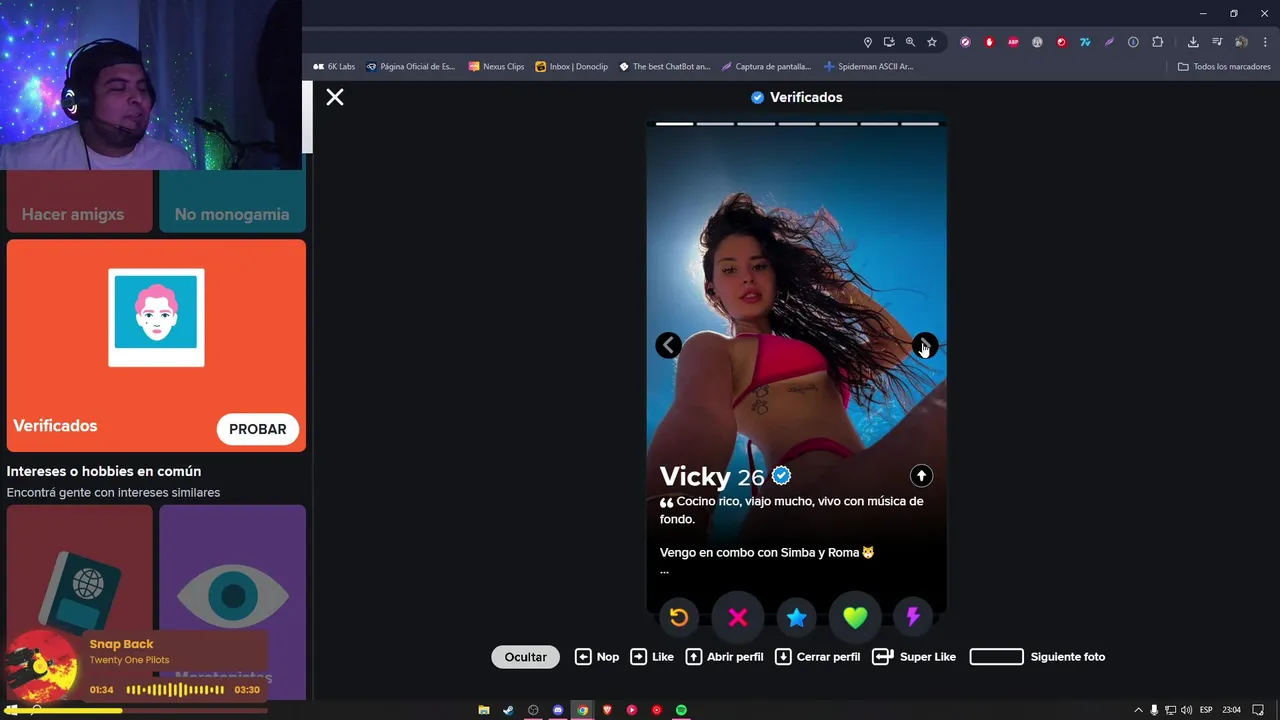The height and width of the screenshot is (720, 1280).
Task: Open the AdBlock Plus ABP extension
Action: tap(1013, 42)
